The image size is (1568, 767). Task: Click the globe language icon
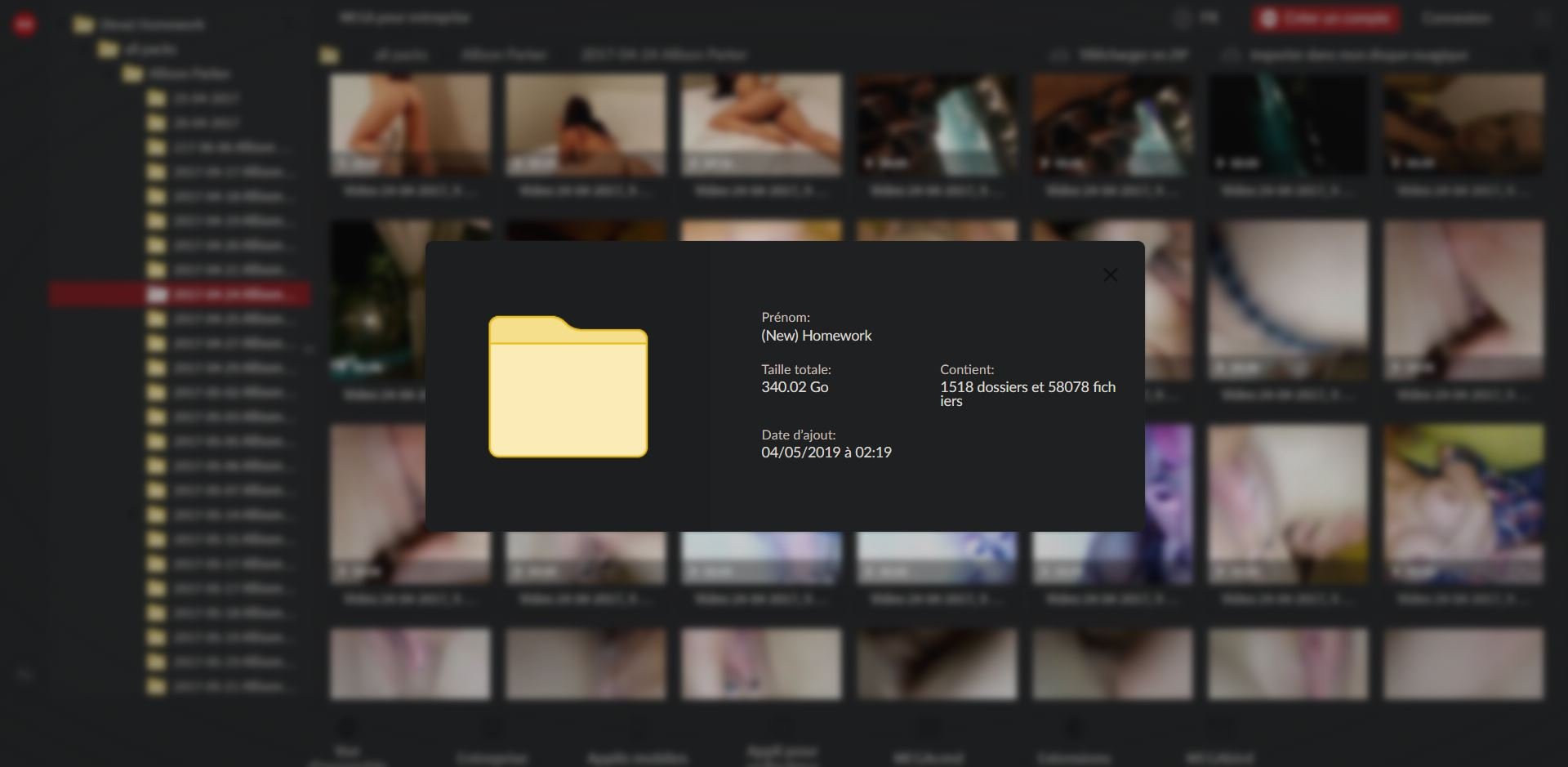1181,18
